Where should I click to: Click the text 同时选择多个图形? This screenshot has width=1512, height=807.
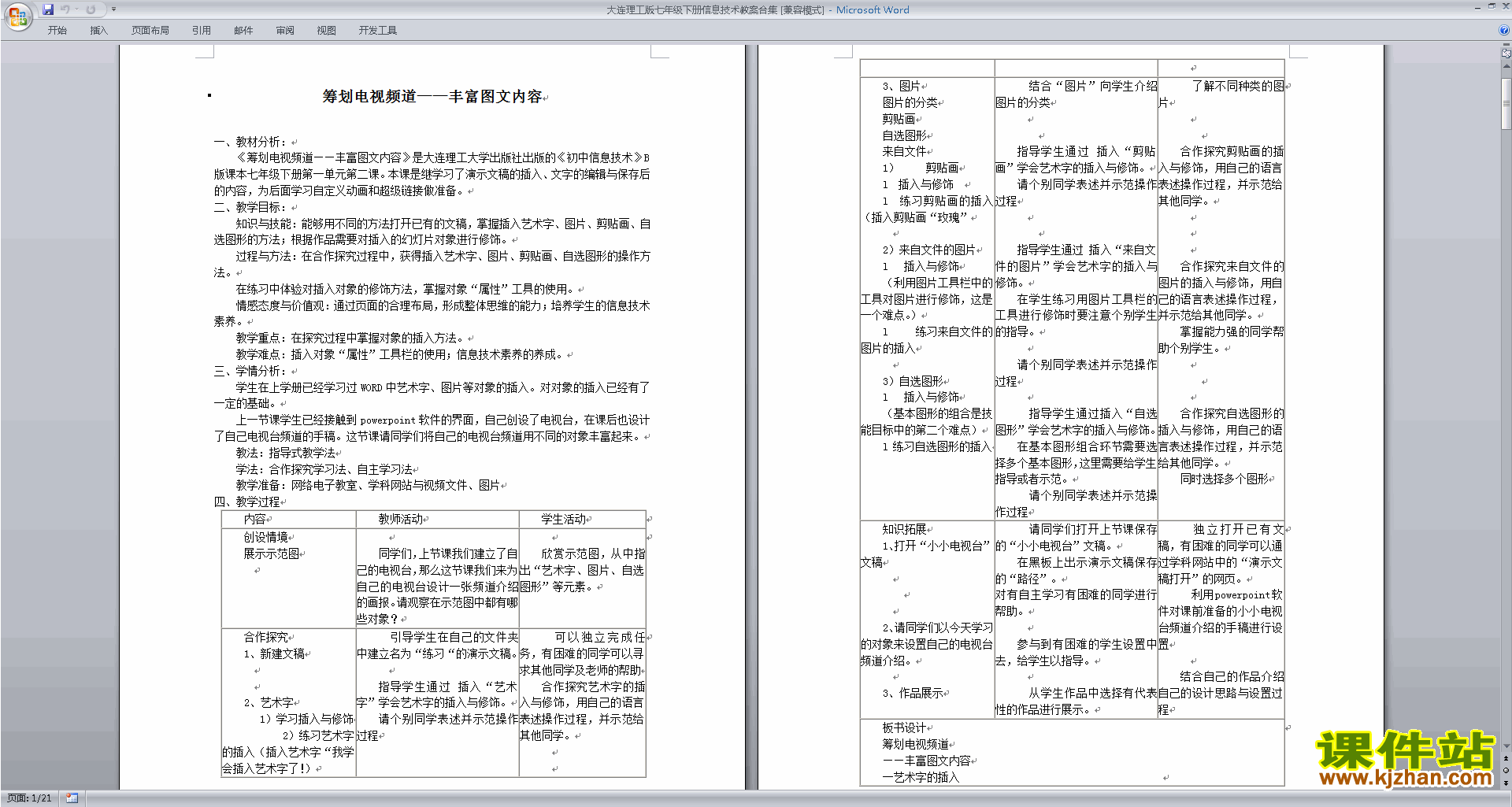pos(1224,479)
